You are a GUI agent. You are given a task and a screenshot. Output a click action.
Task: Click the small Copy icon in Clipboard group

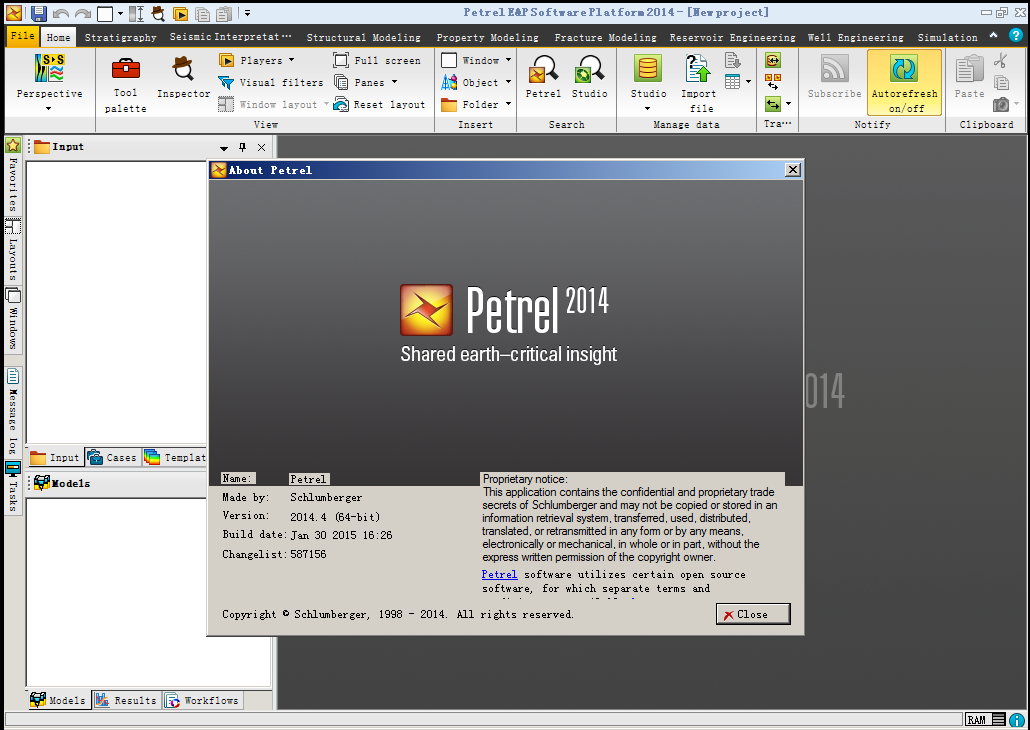1000,82
